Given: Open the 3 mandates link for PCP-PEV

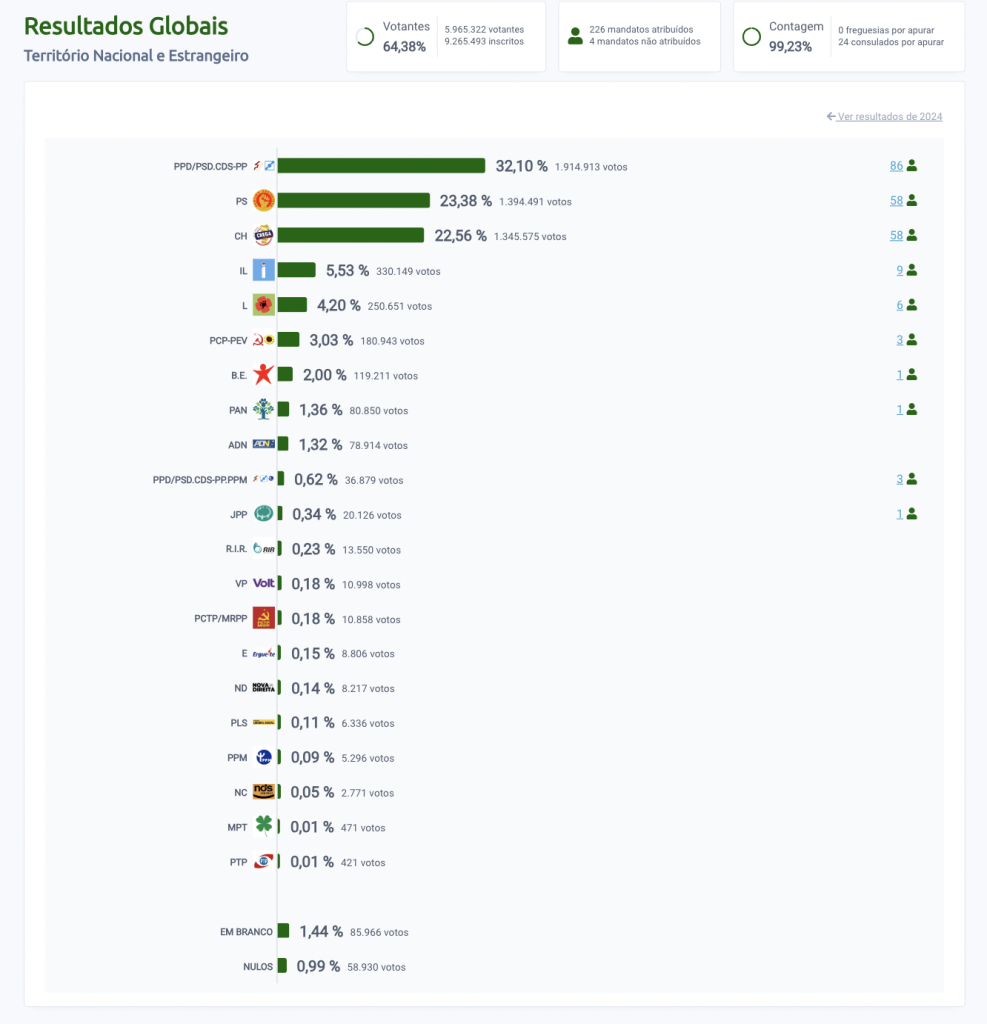Looking at the screenshot, I should click(900, 340).
